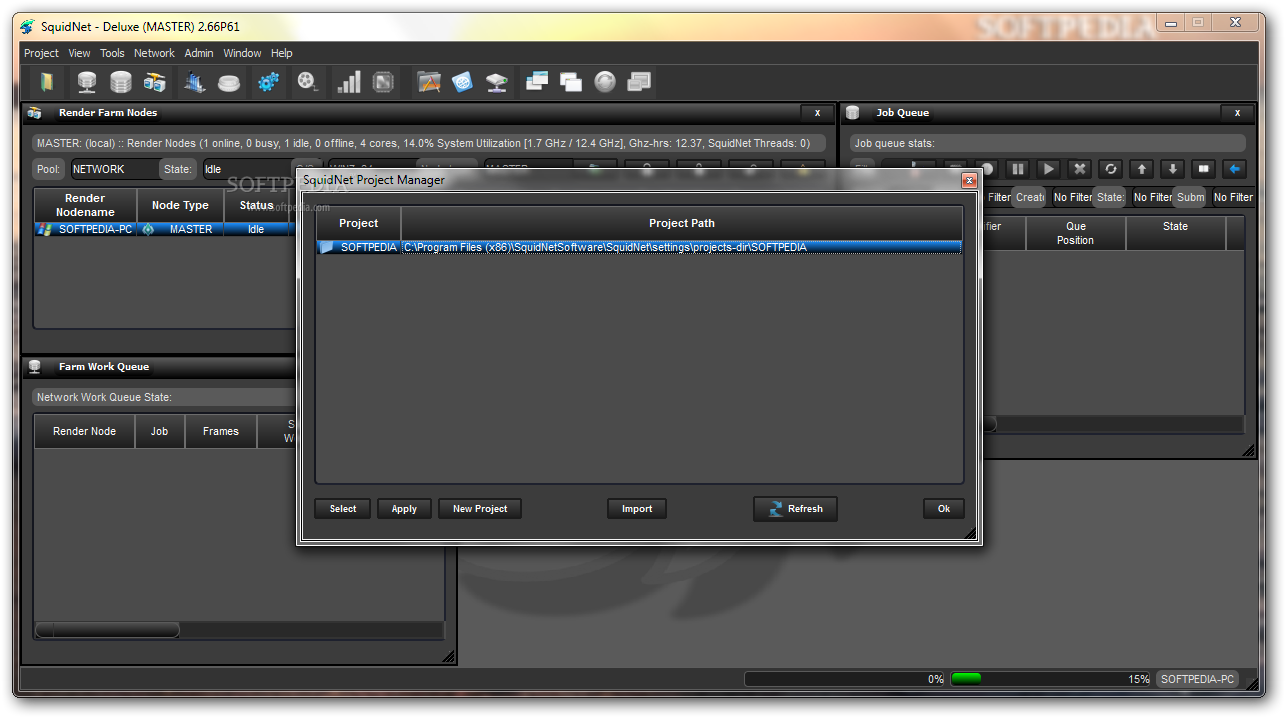Confirm with the Ok button in Project Manager
The image size is (1286, 718).
(x=944, y=509)
